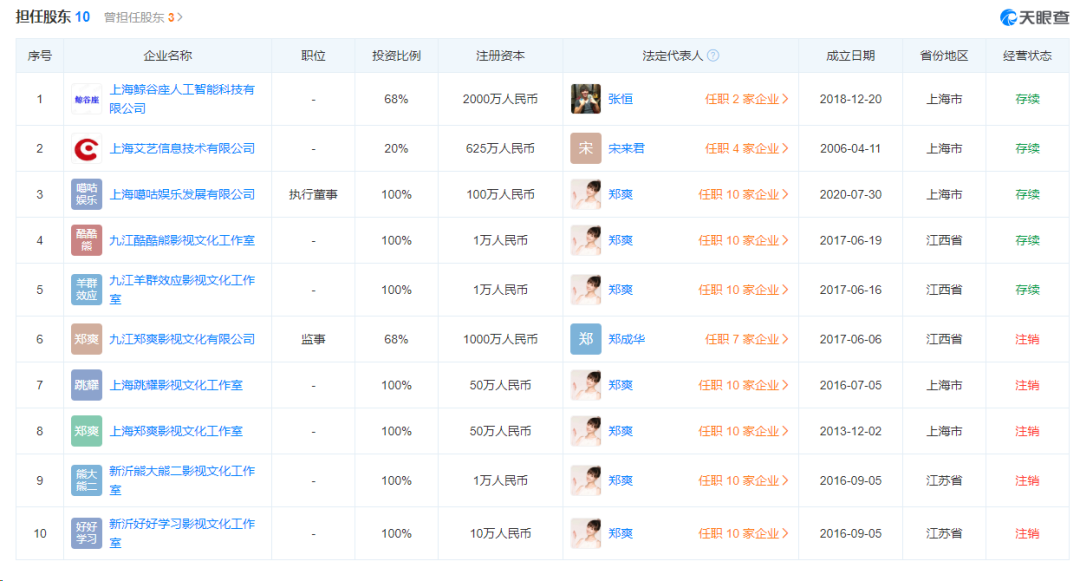
Task: Open 九江郑爽影视文化有限公司 company link
Action: [x=182, y=340]
